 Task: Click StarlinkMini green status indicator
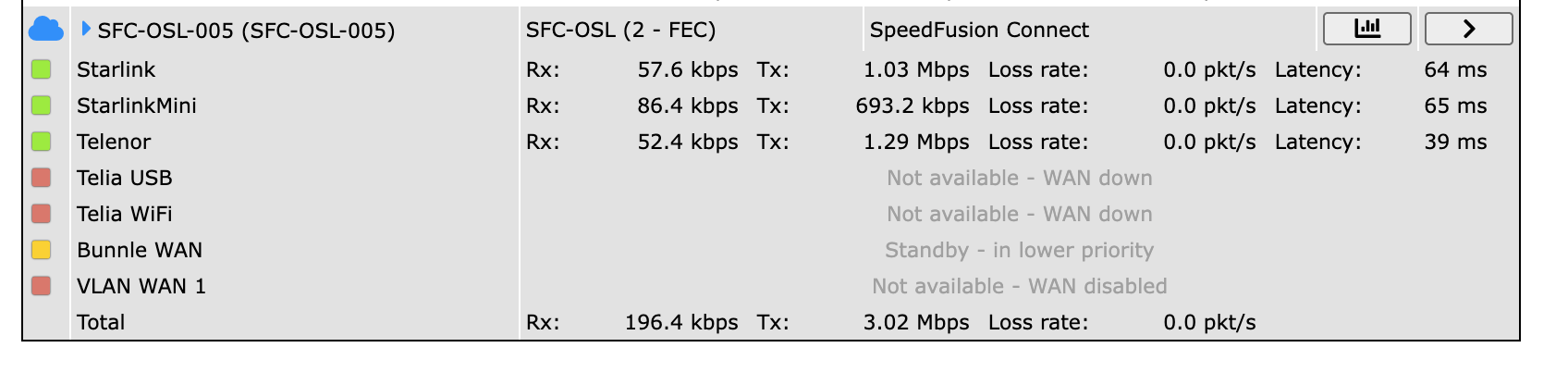coord(42,106)
